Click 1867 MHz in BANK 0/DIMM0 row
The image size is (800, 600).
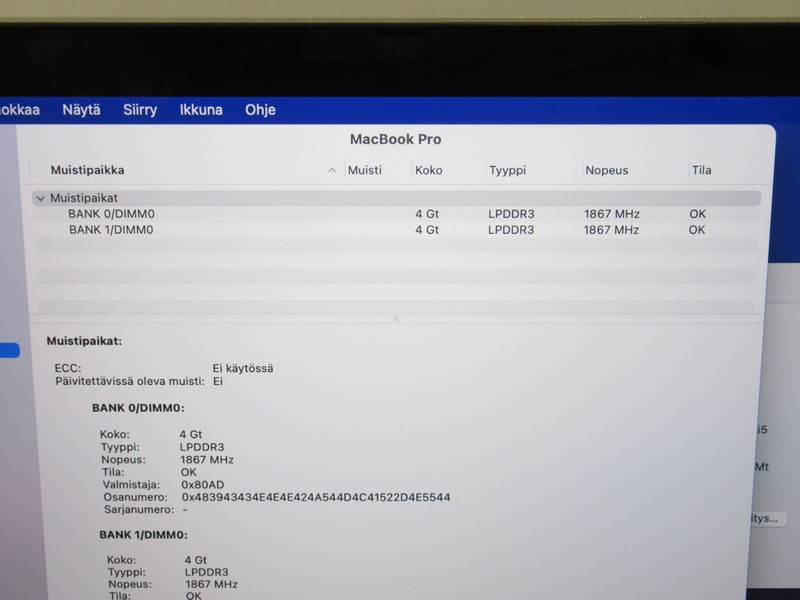(611, 214)
